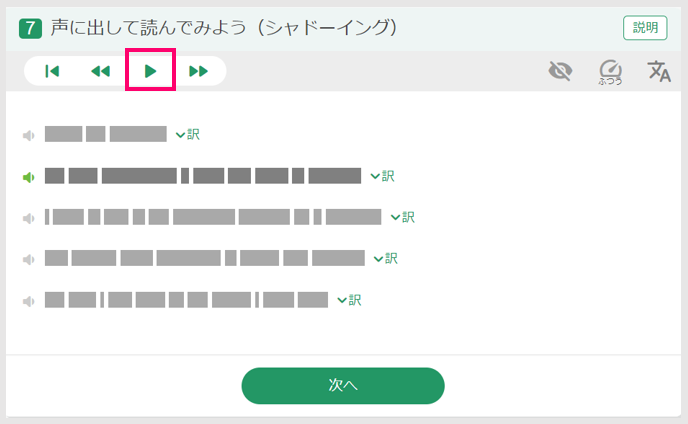688x424 pixels.
Task: Expand 訳 translation of fifth sentence
Action: [349, 300]
